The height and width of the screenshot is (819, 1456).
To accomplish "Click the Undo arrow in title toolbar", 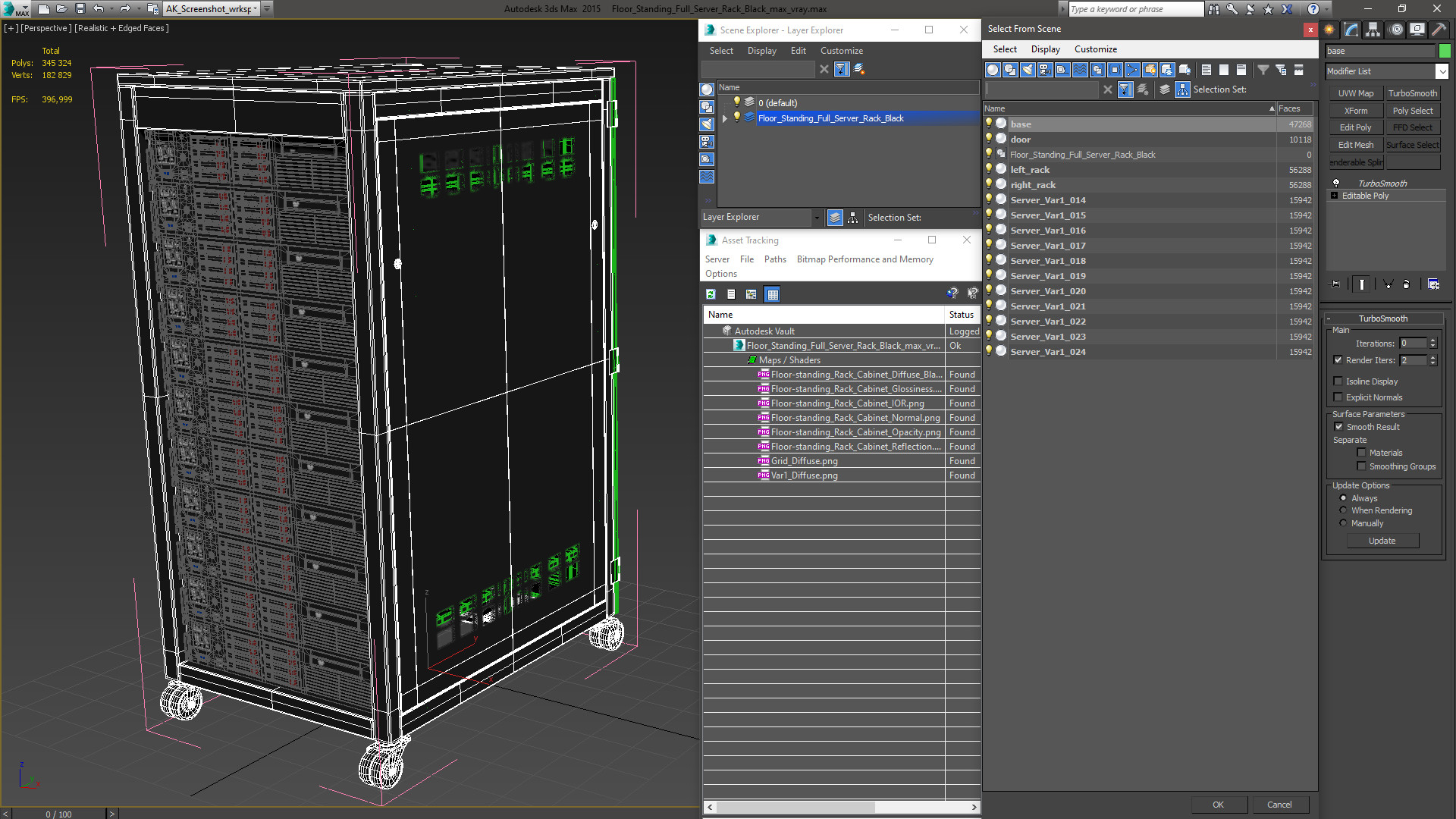I will [98, 9].
